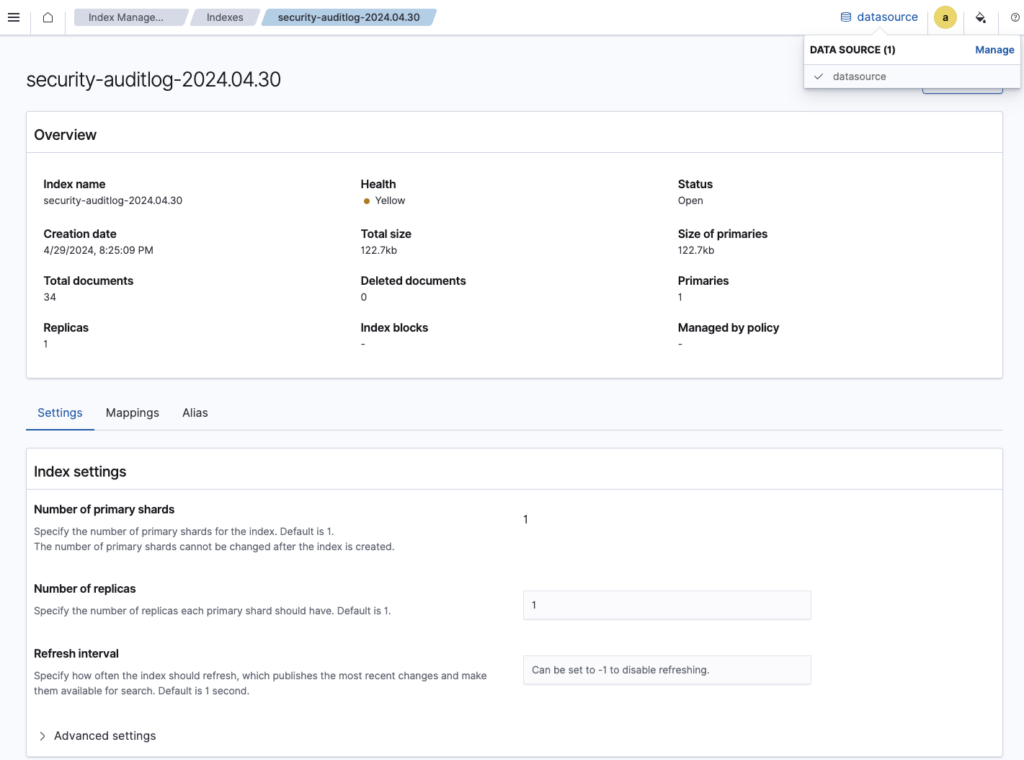Click the security-auditlog-2024.04.30 breadcrumb

pos(348,17)
